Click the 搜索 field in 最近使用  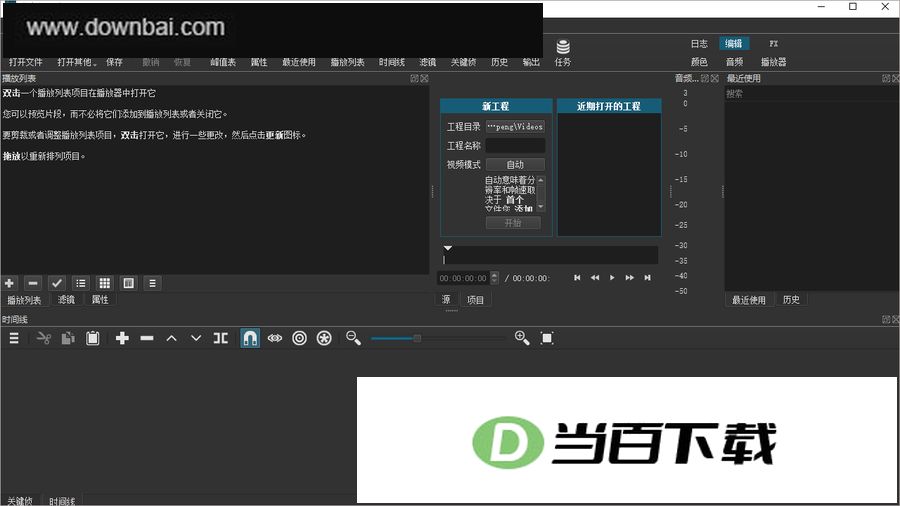tap(812, 94)
